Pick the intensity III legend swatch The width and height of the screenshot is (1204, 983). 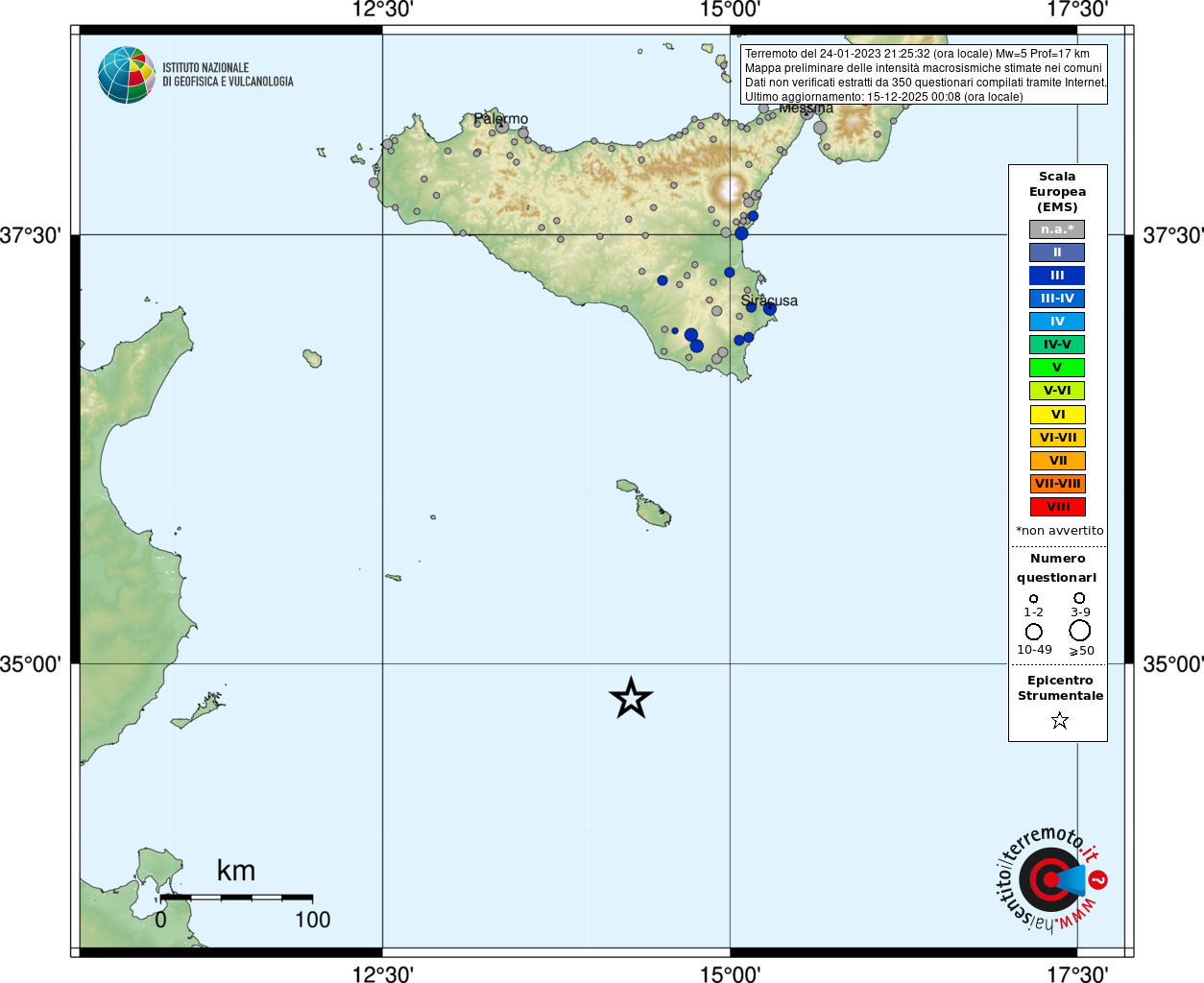click(1057, 276)
